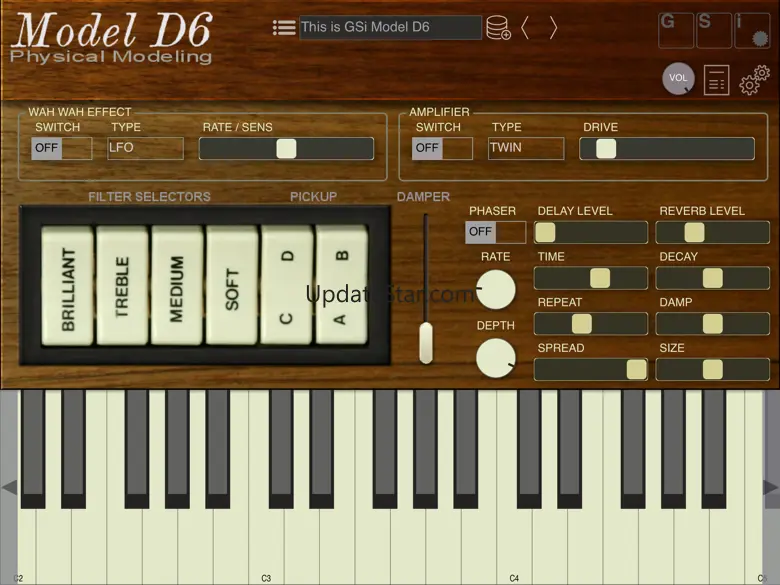Open the settings gears icon
The width and height of the screenshot is (780, 585).
click(755, 80)
